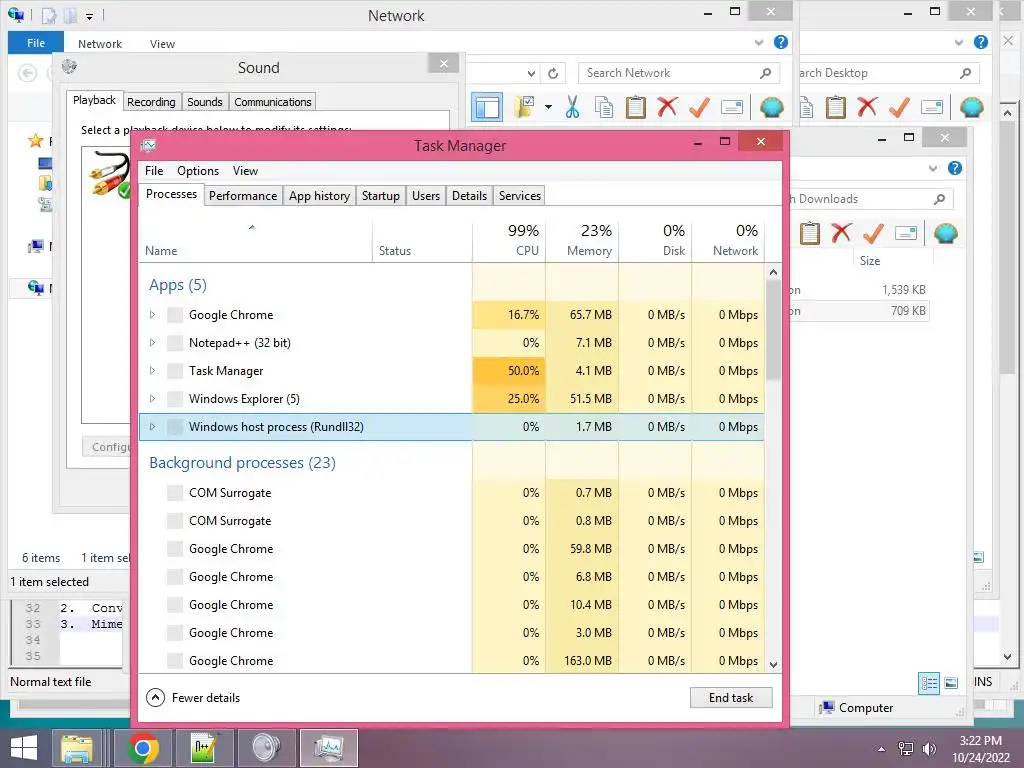This screenshot has height=768, width=1024.
Task: Click the Paste clipboard icon in Network window toolbar
Action: click(635, 107)
